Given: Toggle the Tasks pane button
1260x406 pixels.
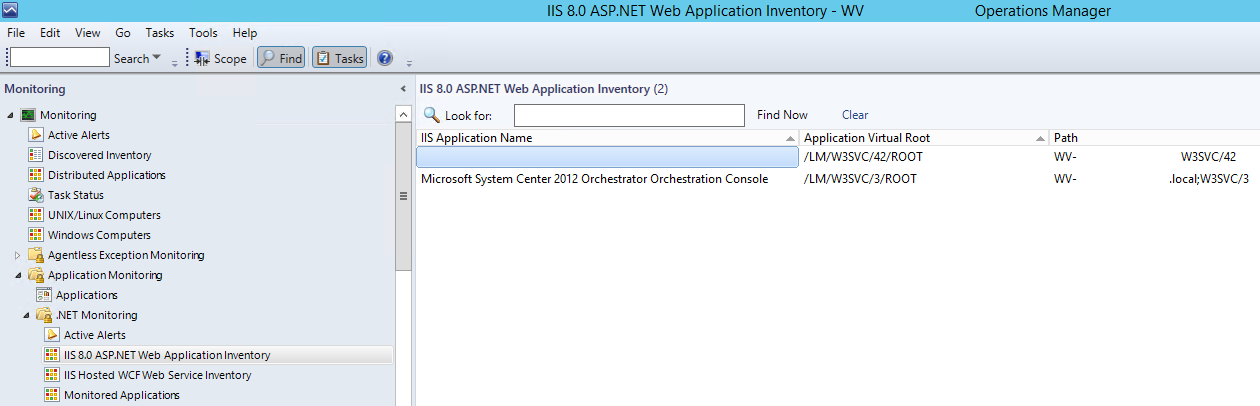Looking at the screenshot, I should [339, 59].
